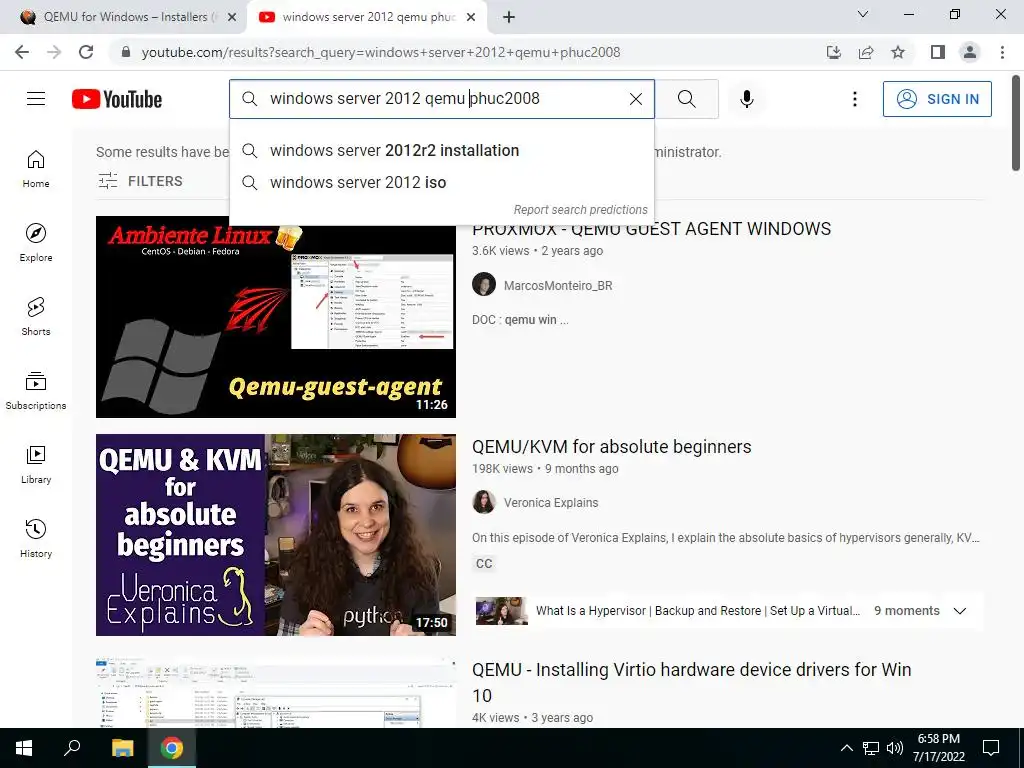View site info lock icon
1024x768 pixels.
(126, 52)
